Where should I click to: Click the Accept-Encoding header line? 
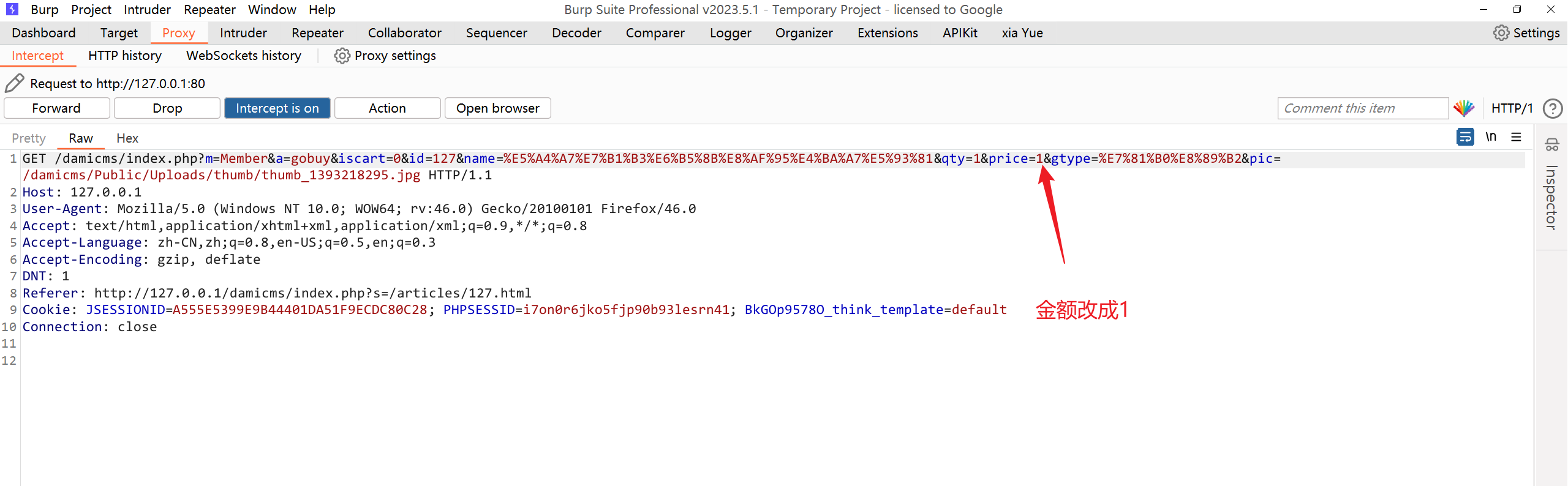coord(141,260)
